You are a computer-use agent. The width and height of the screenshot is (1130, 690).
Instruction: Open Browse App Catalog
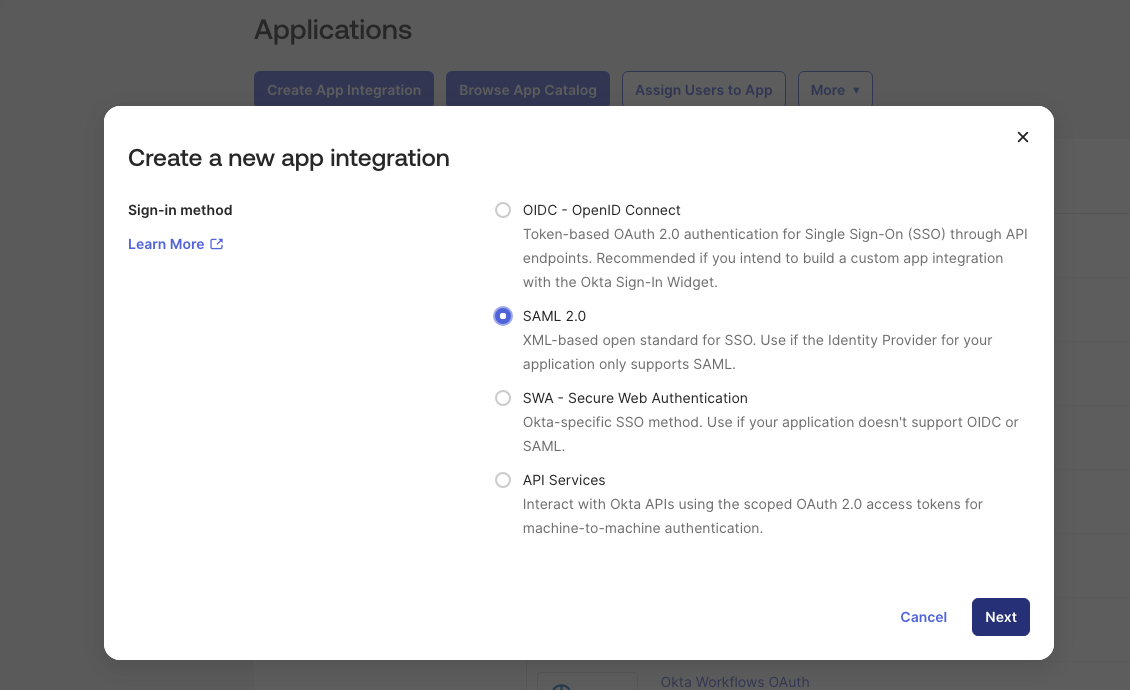click(x=528, y=89)
